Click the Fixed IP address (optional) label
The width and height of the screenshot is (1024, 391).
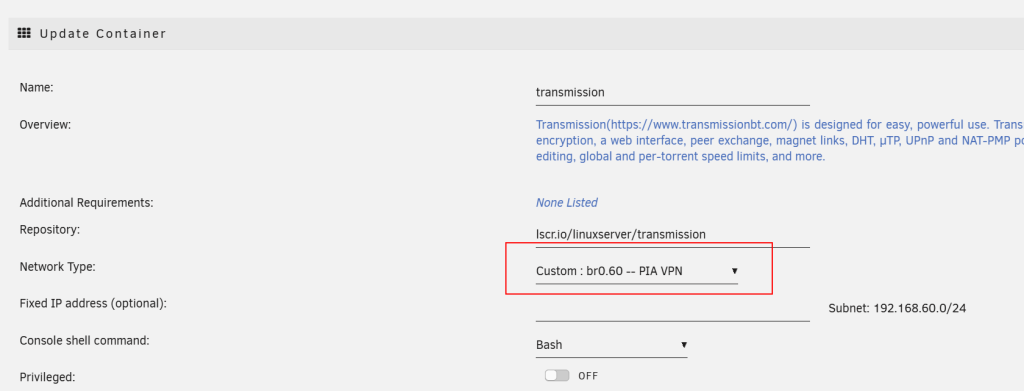point(93,304)
